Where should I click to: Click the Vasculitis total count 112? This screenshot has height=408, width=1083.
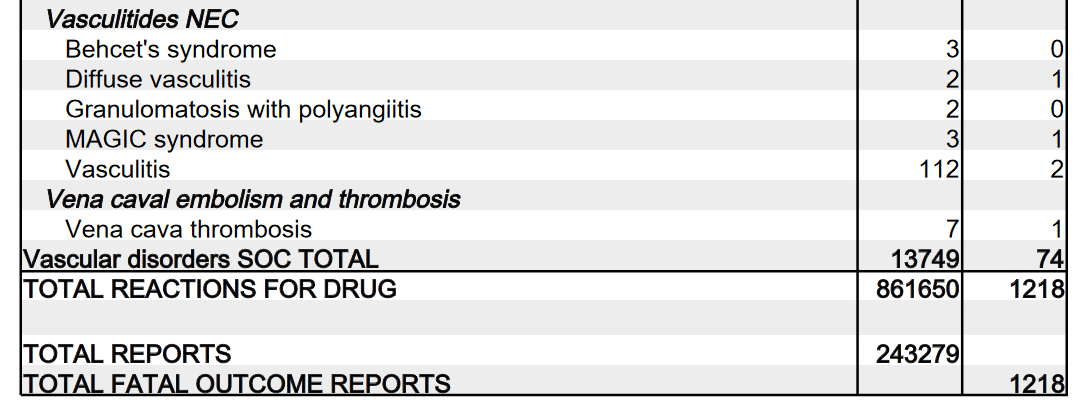pyautogui.click(x=939, y=169)
